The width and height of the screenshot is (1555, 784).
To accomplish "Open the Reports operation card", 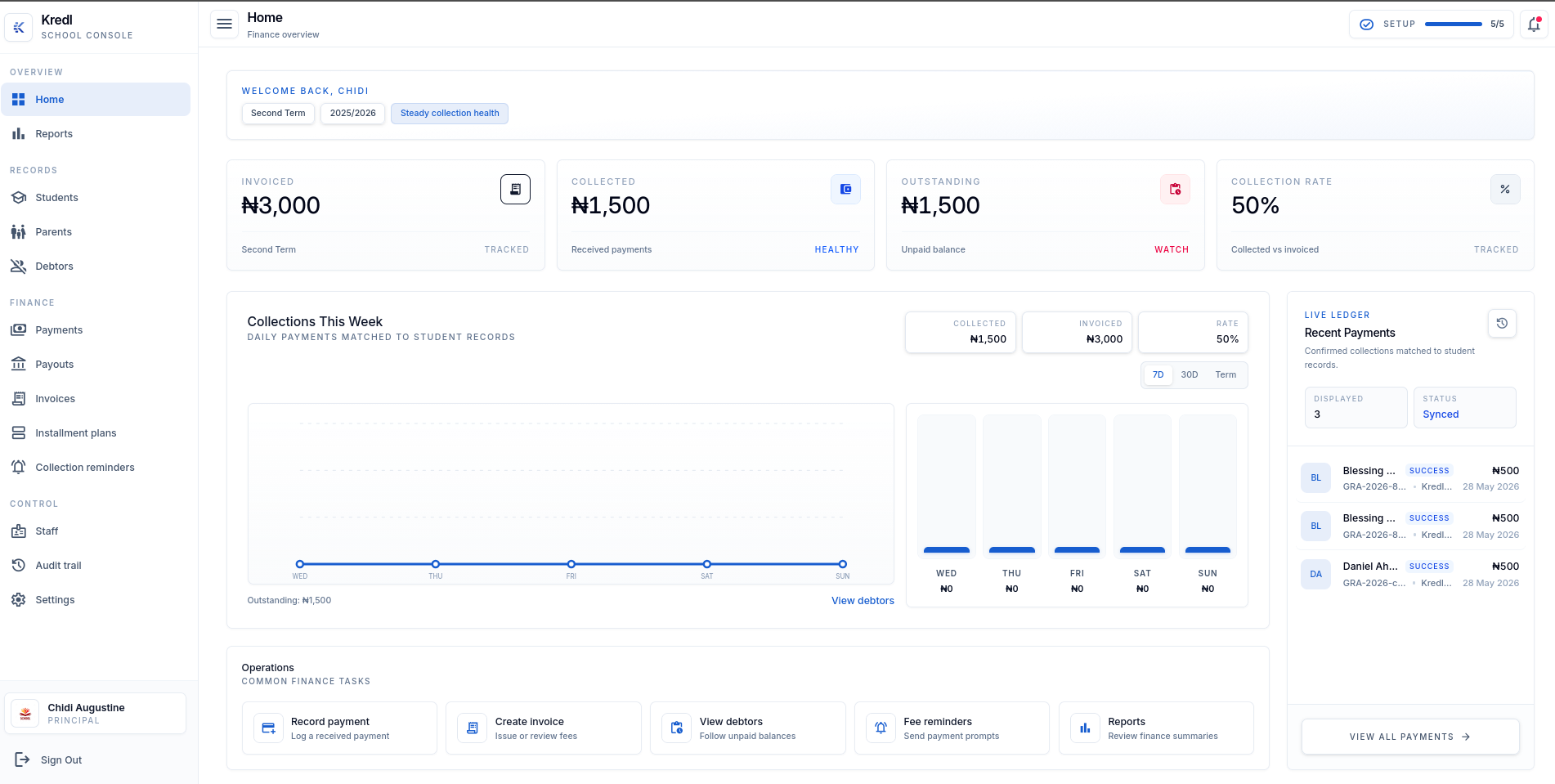I will coord(1156,728).
